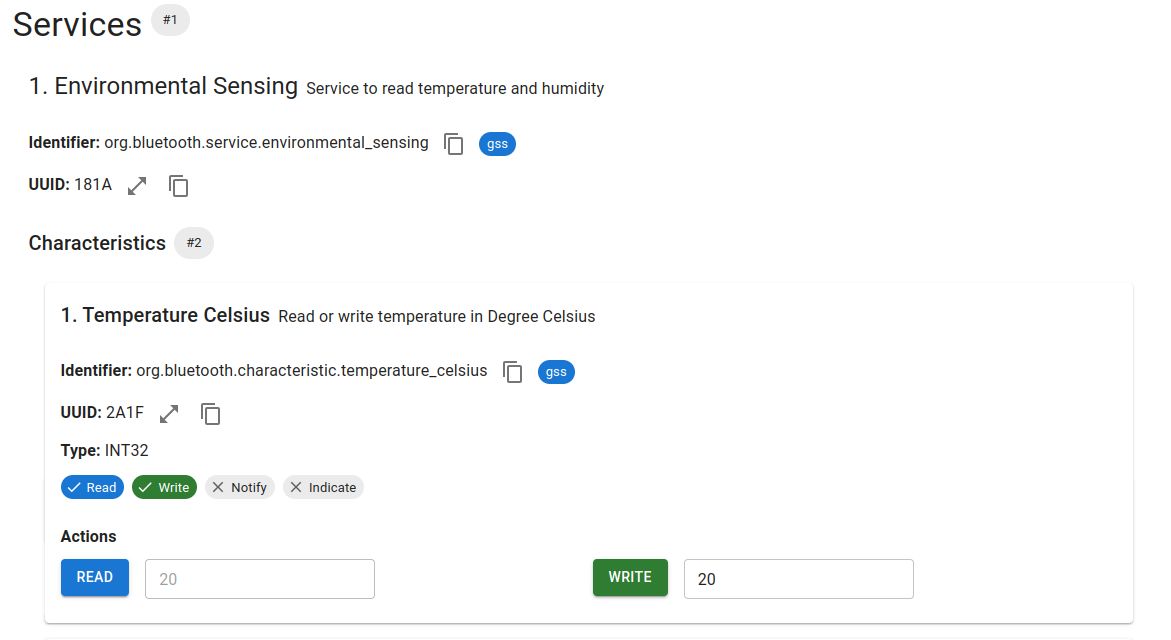The width and height of the screenshot is (1171, 640).
Task: Copy the Environmental Sensing service identifier
Action: pos(454,144)
